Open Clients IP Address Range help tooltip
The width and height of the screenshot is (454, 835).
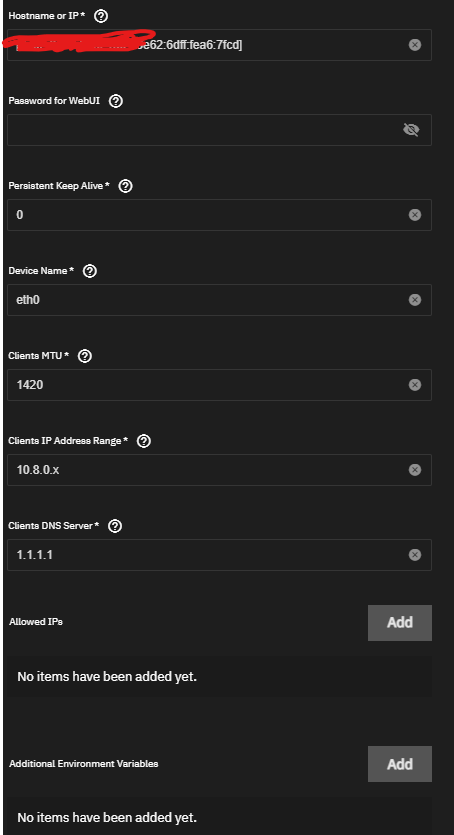(x=144, y=441)
